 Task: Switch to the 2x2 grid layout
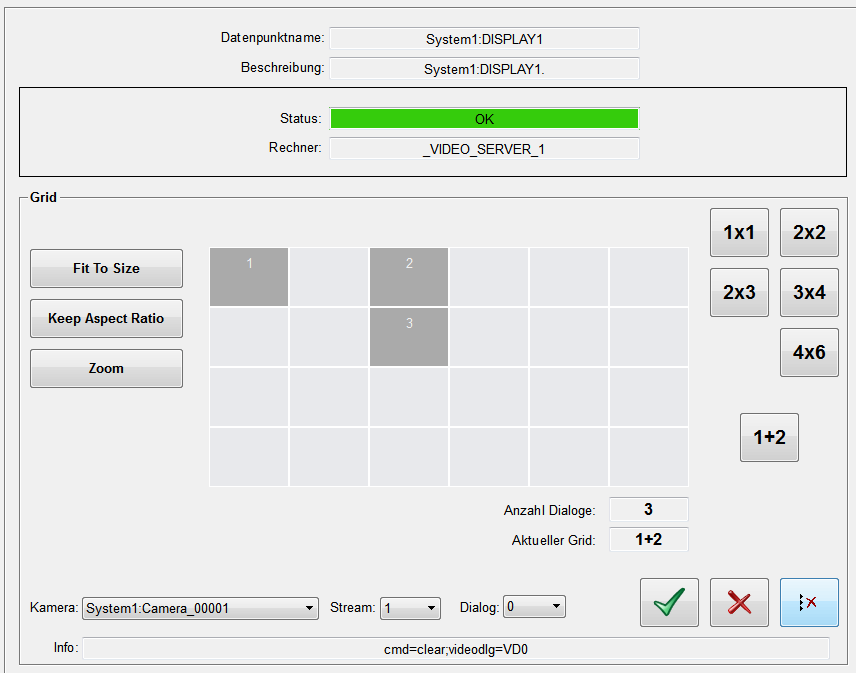coord(809,233)
